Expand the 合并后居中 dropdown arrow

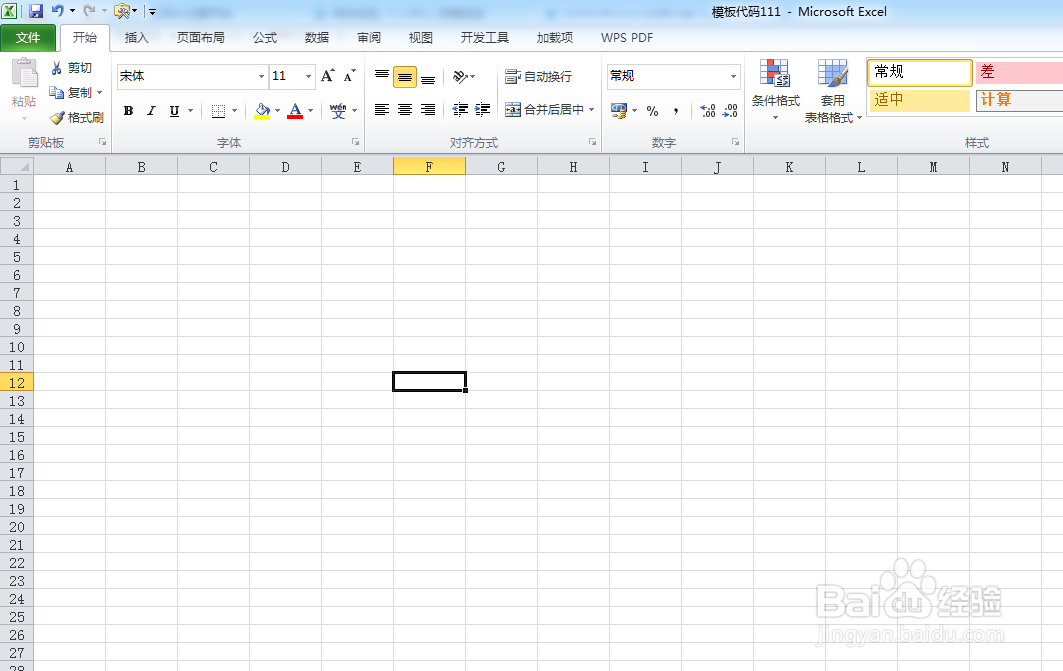coord(591,109)
